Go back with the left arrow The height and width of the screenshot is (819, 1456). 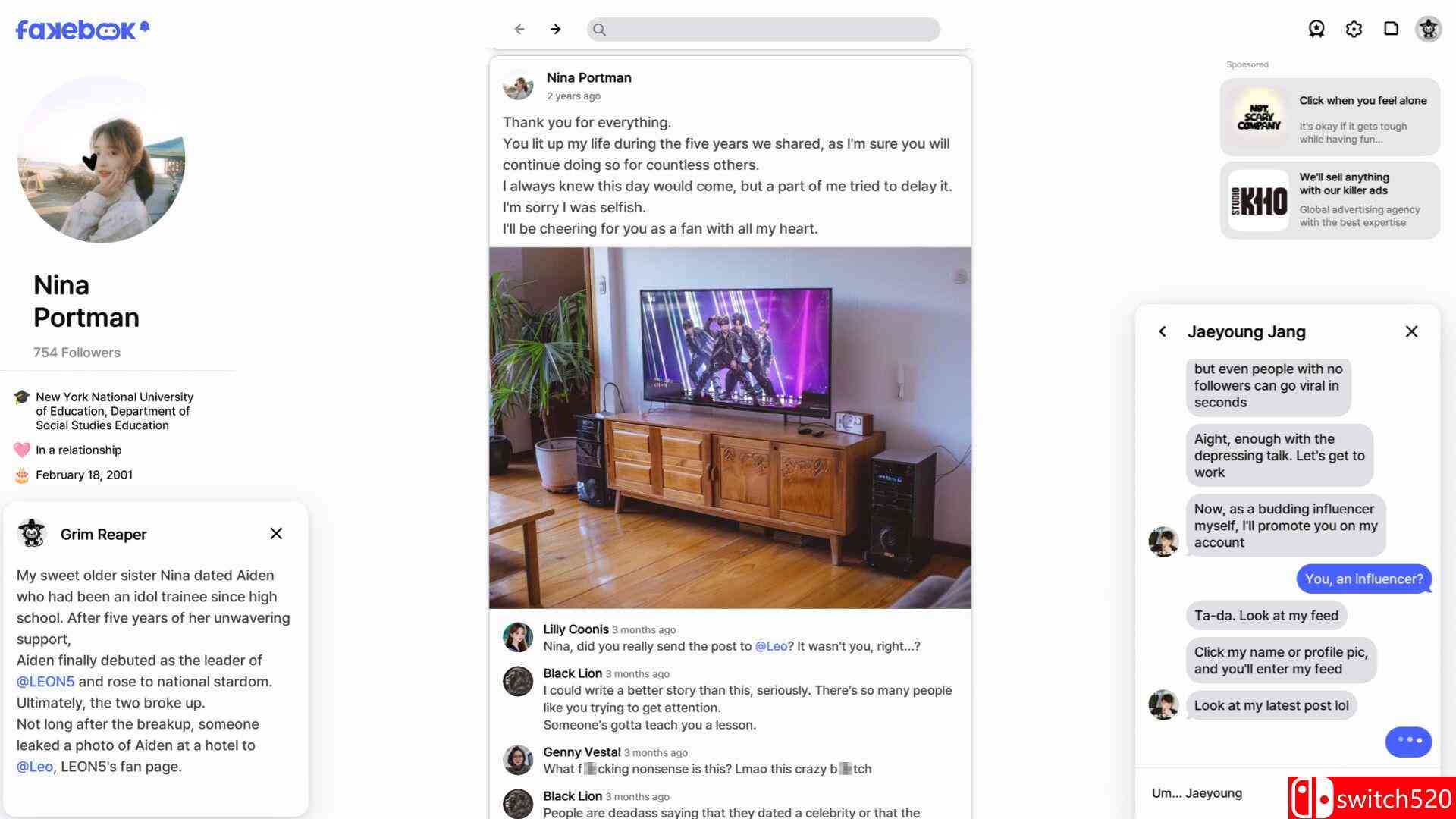click(x=519, y=30)
